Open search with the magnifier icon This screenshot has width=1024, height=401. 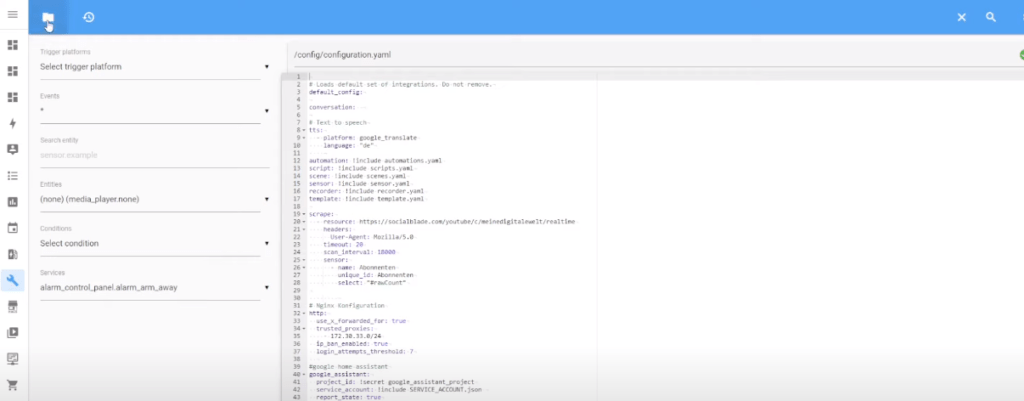click(x=991, y=17)
